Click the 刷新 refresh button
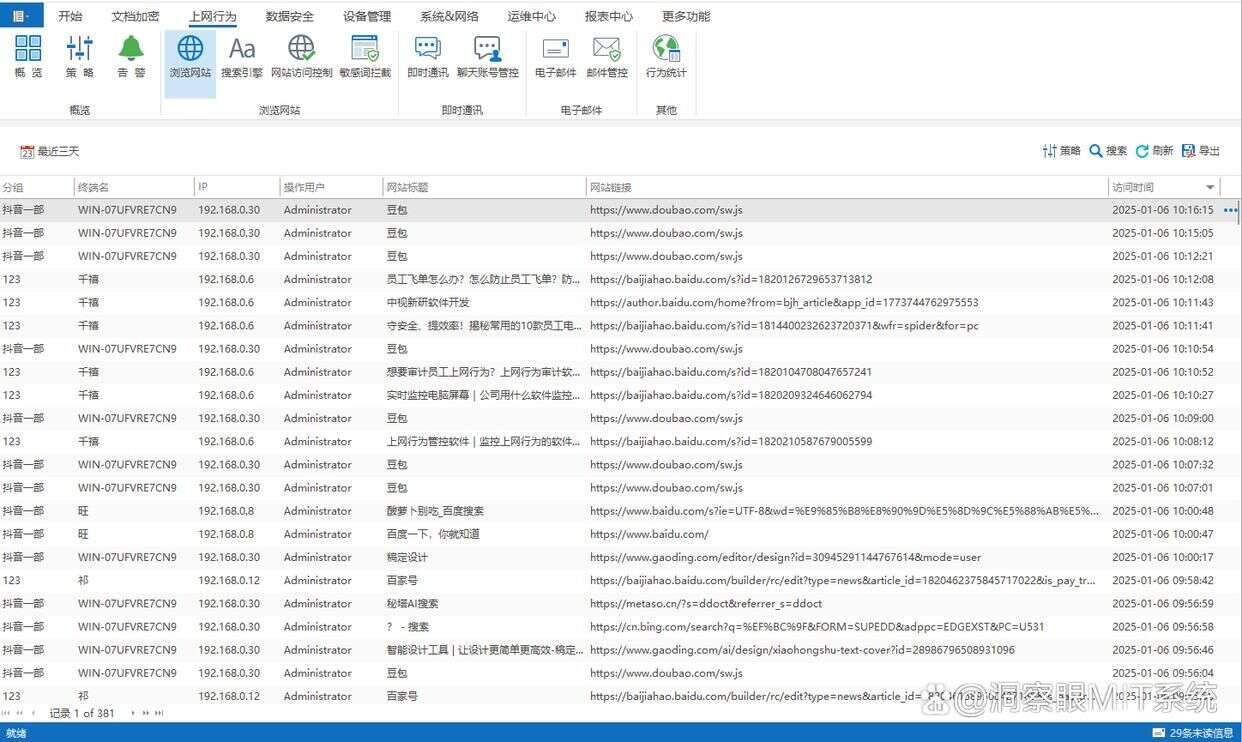The height and width of the screenshot is (742, 1242). coord(1151,151)
